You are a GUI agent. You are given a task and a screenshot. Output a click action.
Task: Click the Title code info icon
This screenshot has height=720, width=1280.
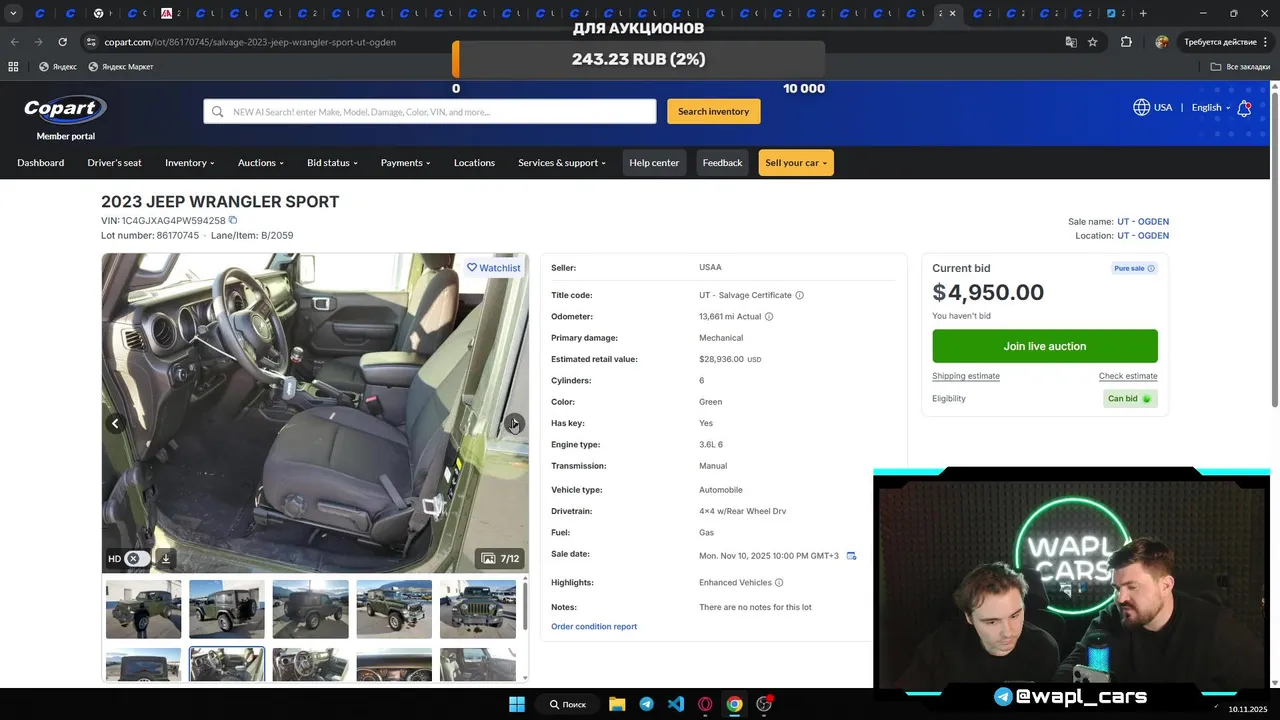(799, 295)
